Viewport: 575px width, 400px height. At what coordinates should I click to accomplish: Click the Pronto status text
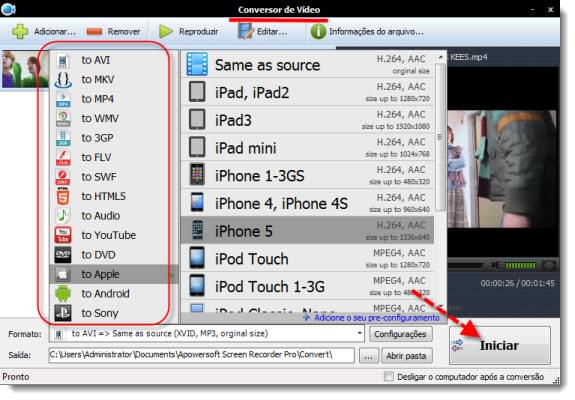coord(16,377)
